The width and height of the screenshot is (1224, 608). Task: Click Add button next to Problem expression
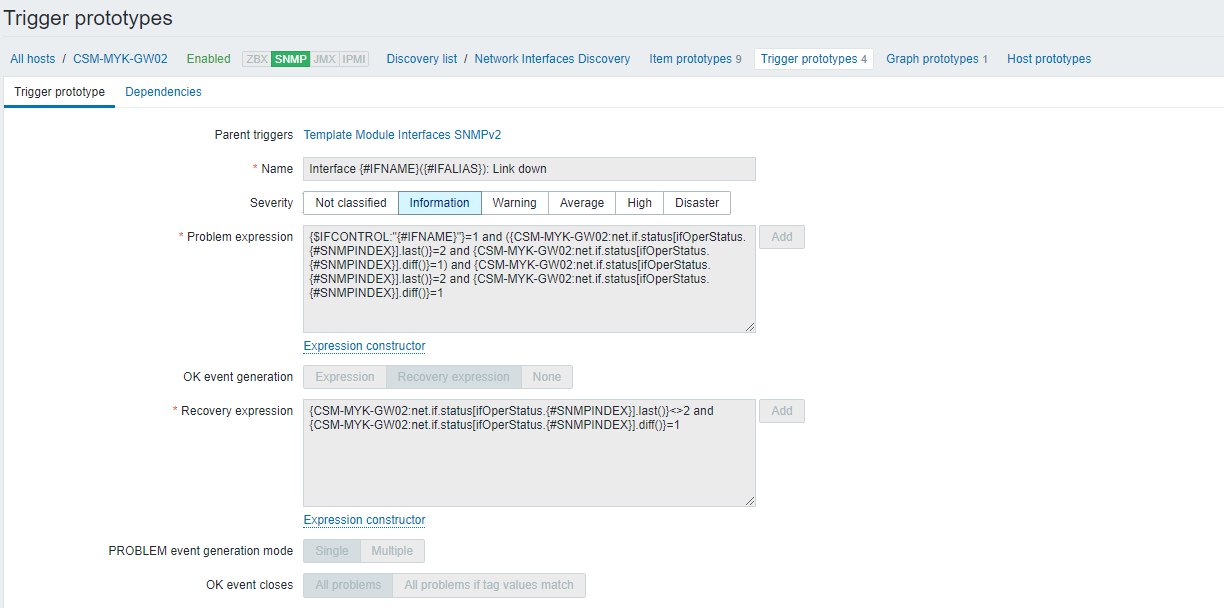point(782,237)
